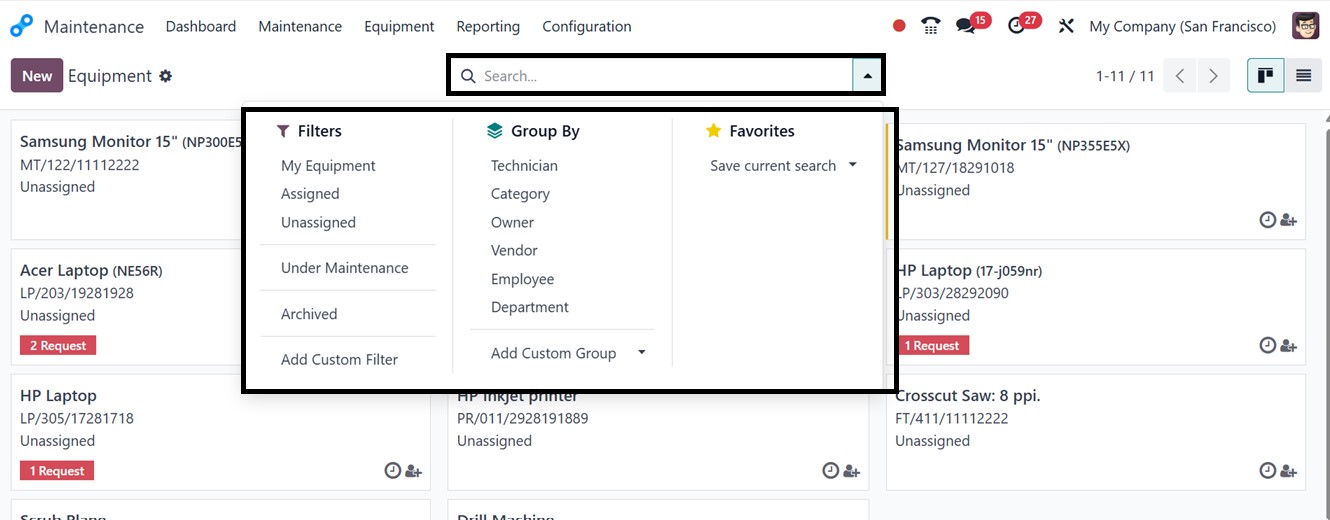Switch to list view

click(1303, 76)
